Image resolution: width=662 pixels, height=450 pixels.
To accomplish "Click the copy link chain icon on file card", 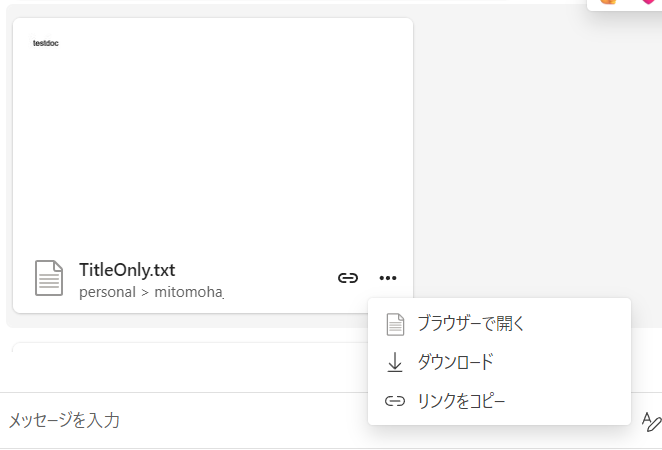I will click(x=348, y=278).
